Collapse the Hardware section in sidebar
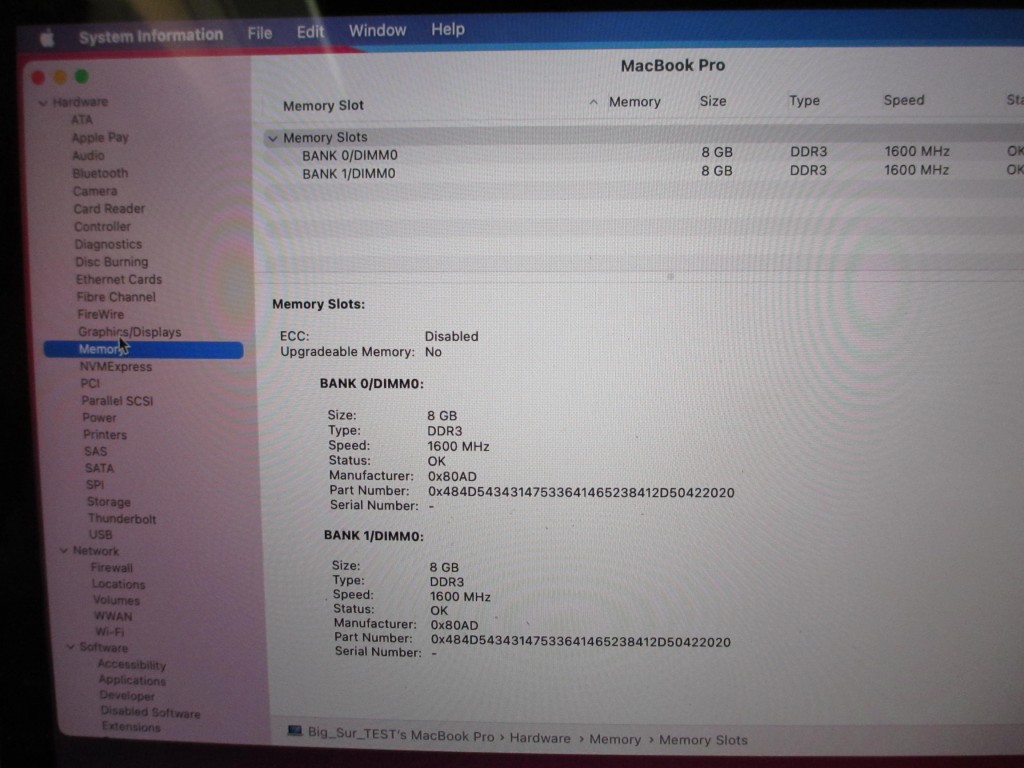Viewport: 1024px width, 768px height. (43, 103)
